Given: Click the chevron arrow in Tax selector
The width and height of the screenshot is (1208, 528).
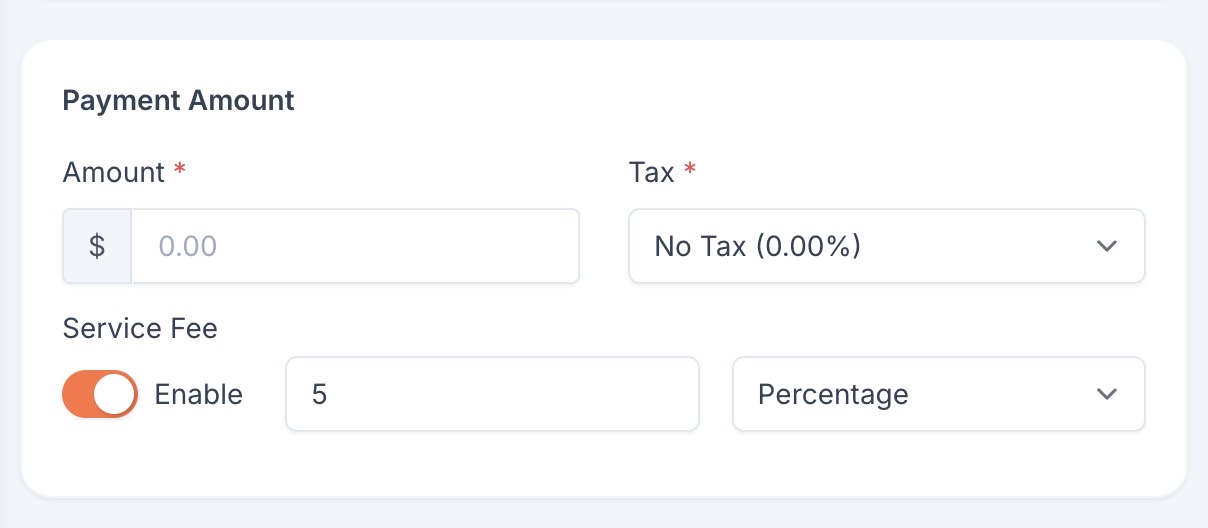Looking at the screenshot, I should click(x=1106, y=246).
